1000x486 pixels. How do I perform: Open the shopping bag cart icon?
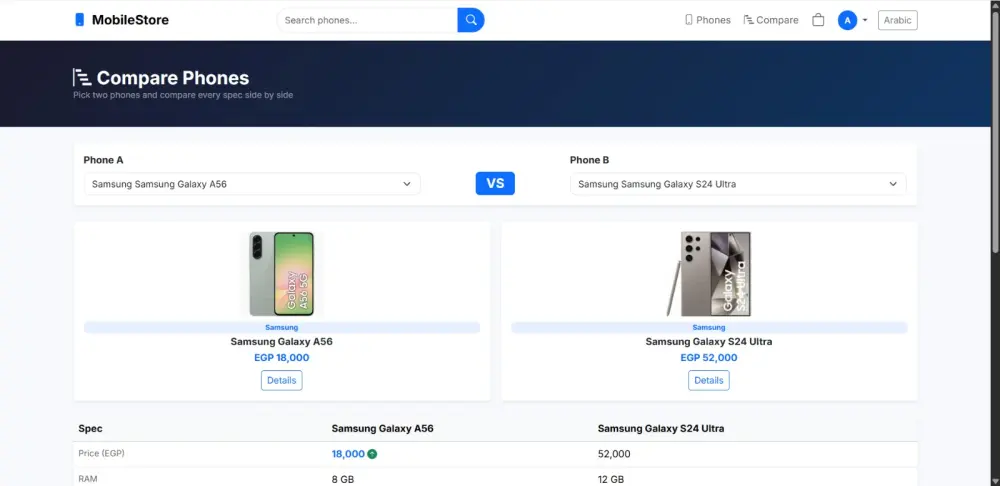[818, 20]
